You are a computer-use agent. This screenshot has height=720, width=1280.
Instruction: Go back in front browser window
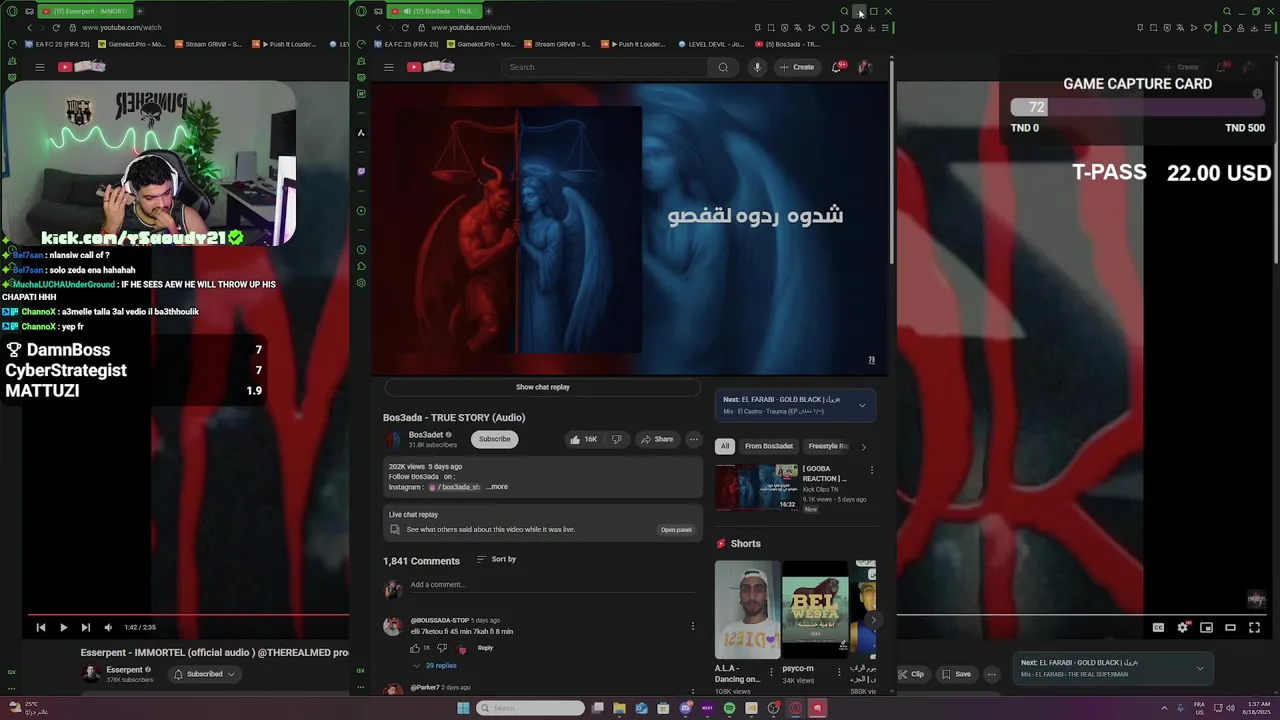point(378,28)
